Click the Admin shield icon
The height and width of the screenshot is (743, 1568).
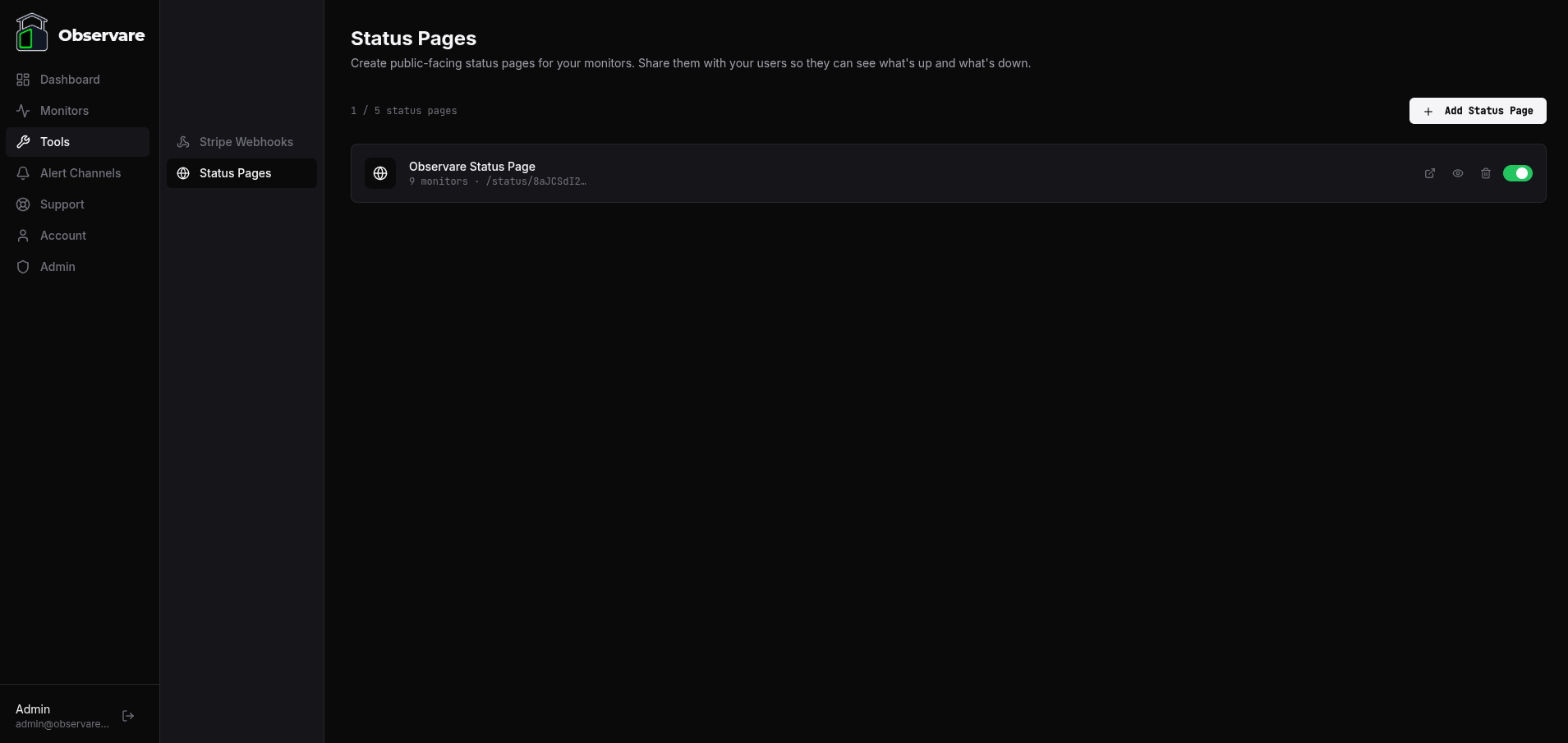tap(23, 266)
